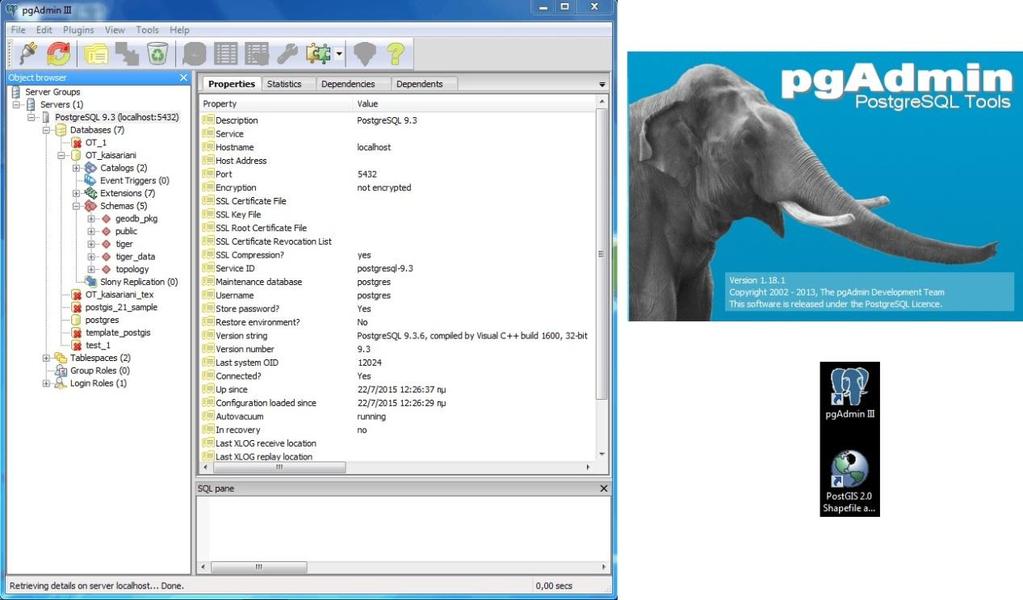Click the Group Roles icon
Image resolution: width=1023 pixels, height=600 pixels.
pyautogui.click(x=61, y=370)
